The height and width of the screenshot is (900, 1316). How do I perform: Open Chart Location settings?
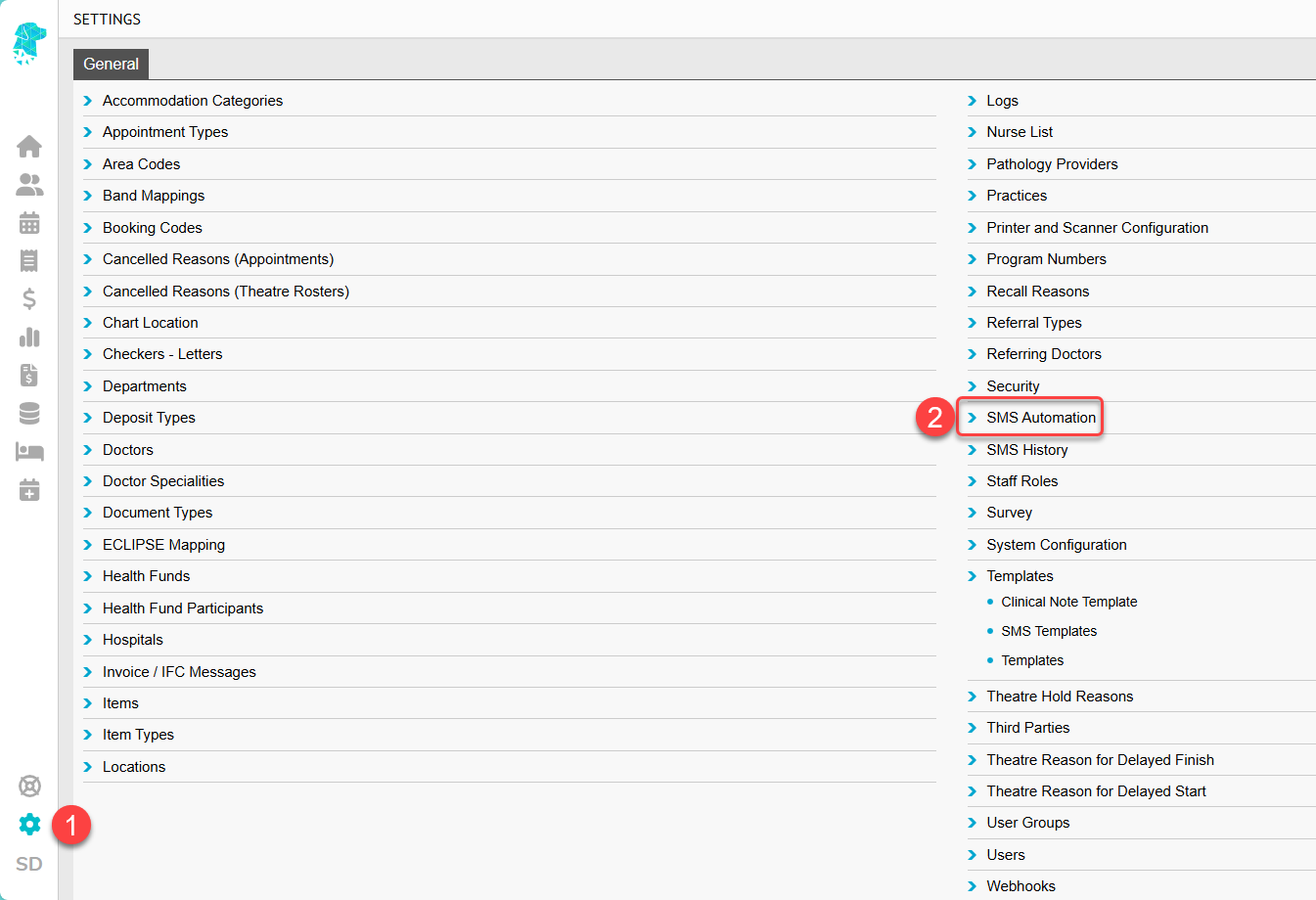click(x=151, y=323)
